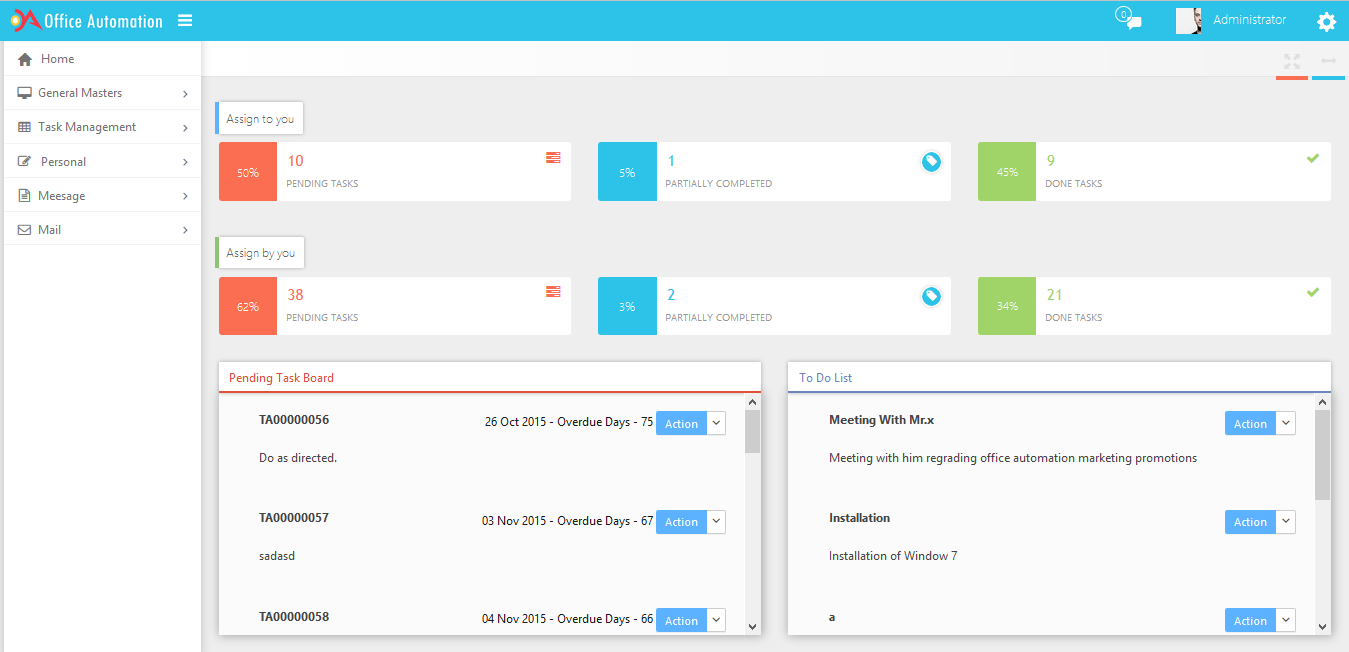
Task: Click the blue 3% partially completed tile
Action: tap(627, 306)
